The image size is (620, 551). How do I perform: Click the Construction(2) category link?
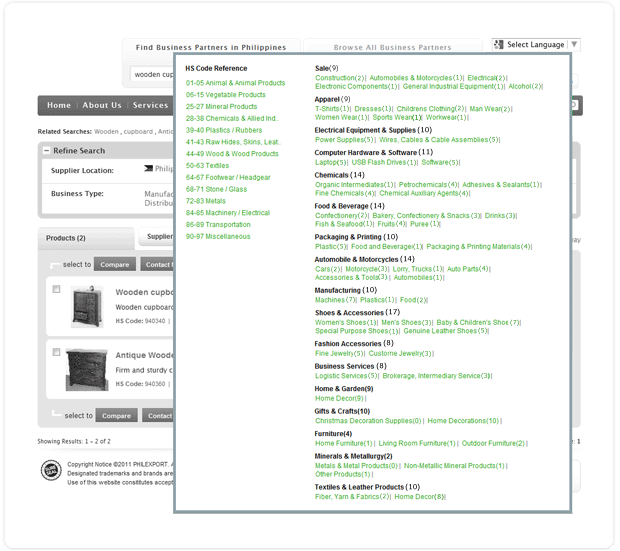tap(340, 78)
